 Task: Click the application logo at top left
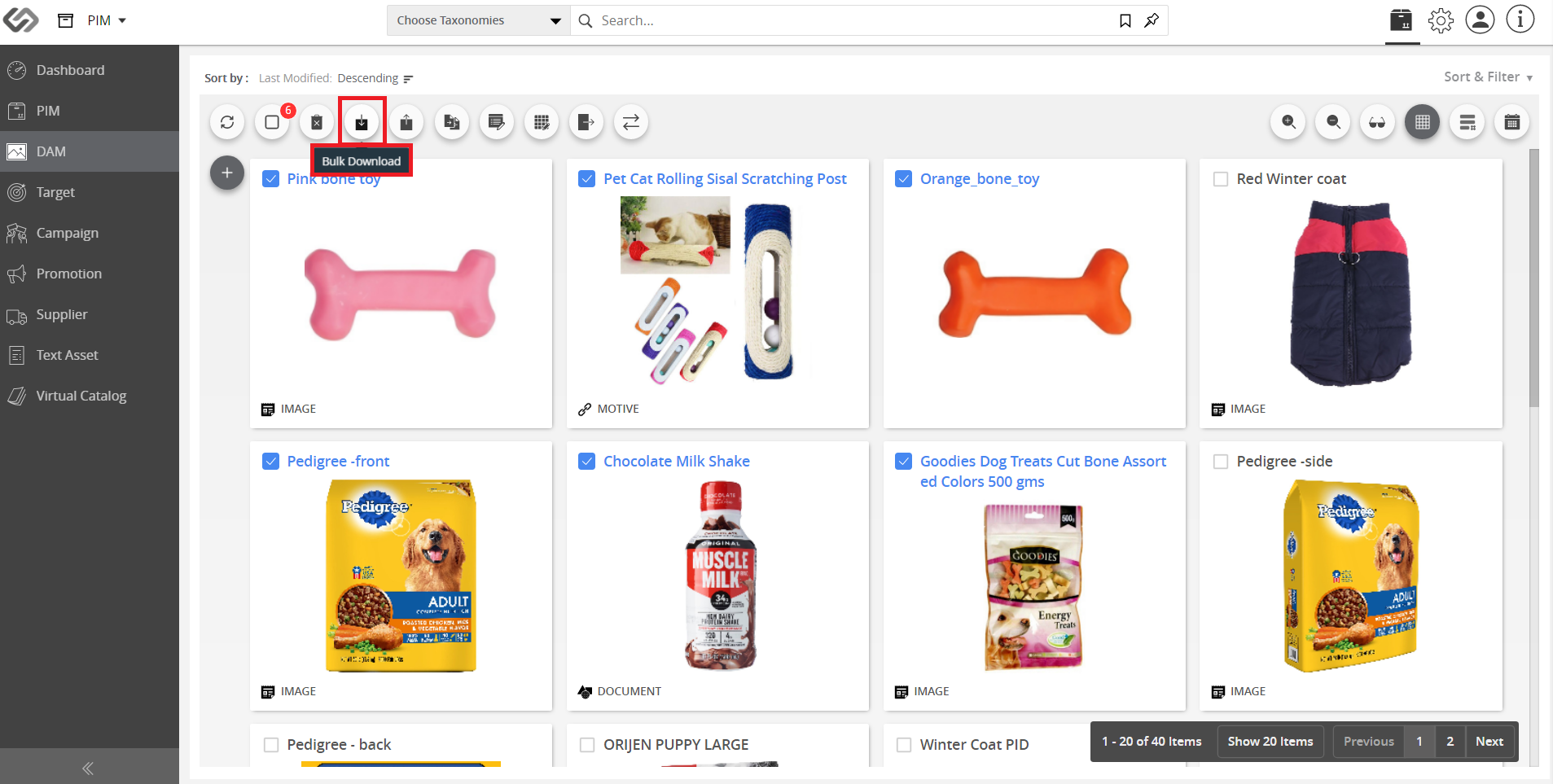point(20,20)
